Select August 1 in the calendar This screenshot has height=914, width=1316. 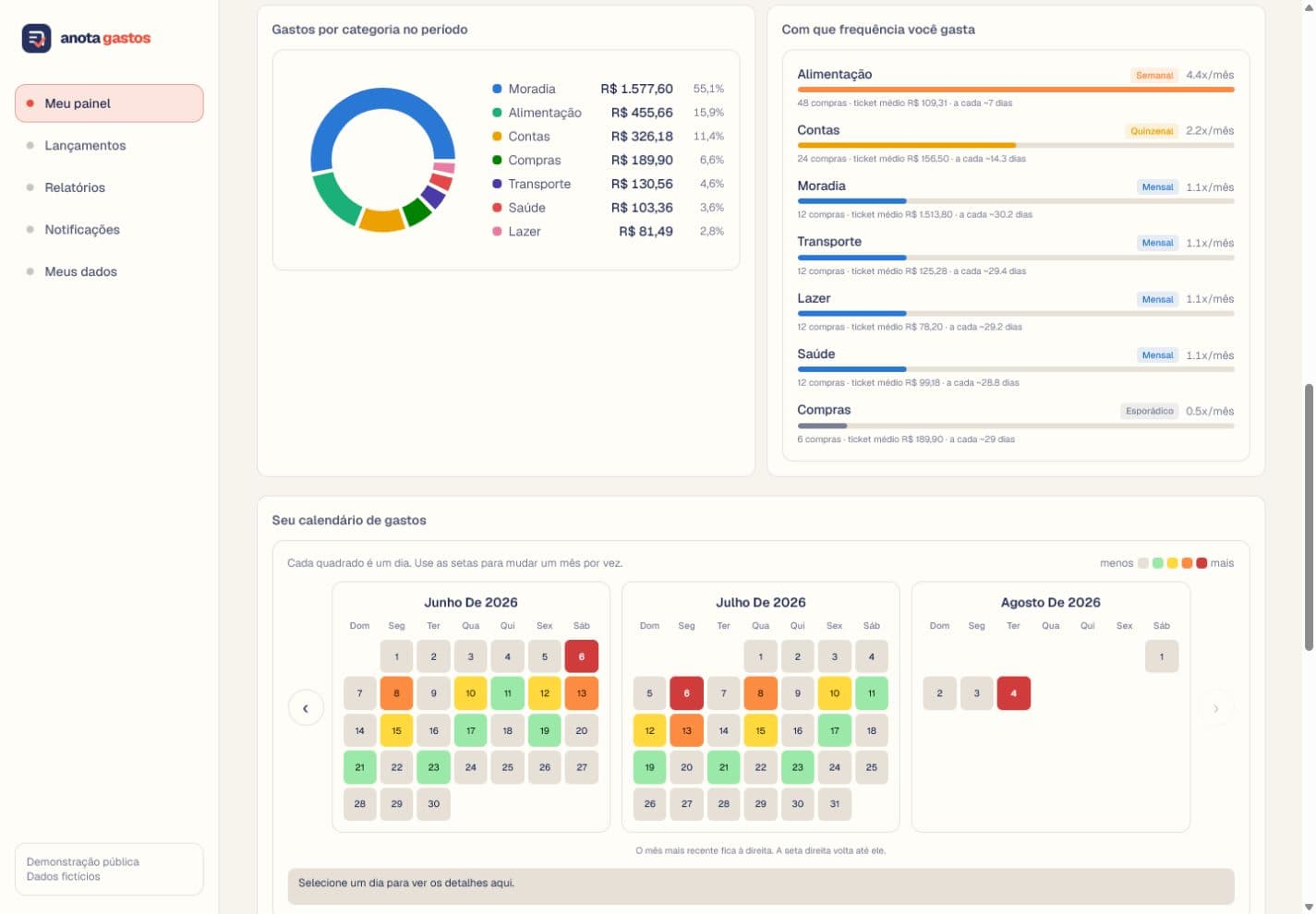(1162, 656)
